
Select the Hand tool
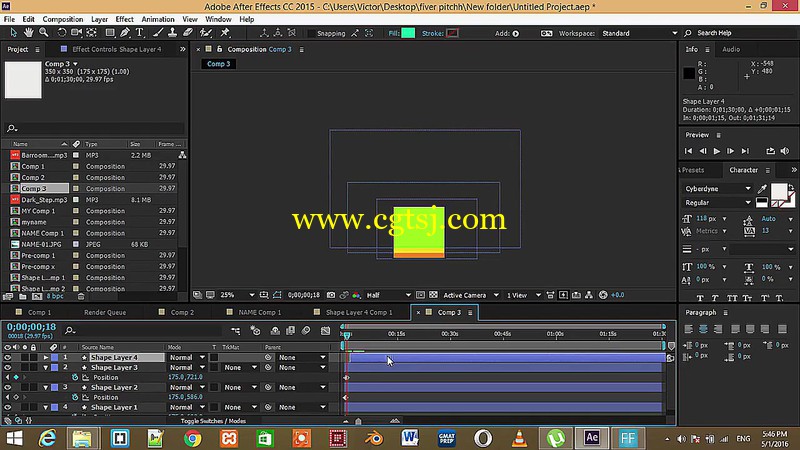point(29,33)
